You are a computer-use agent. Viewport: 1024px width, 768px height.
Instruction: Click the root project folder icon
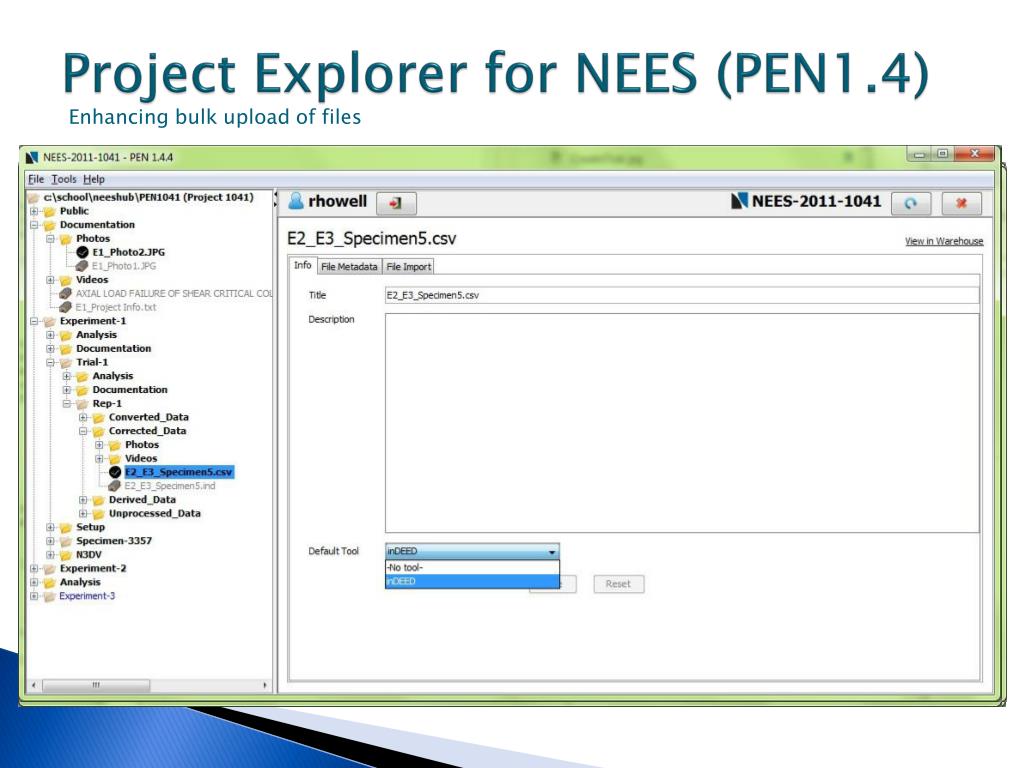point(34,197)
